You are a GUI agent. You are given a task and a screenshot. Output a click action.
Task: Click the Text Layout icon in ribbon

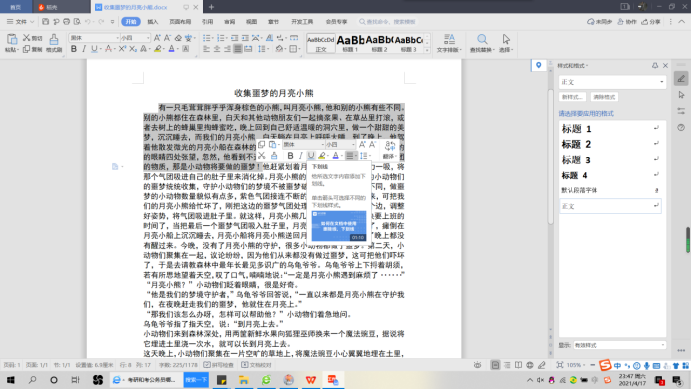449,39
